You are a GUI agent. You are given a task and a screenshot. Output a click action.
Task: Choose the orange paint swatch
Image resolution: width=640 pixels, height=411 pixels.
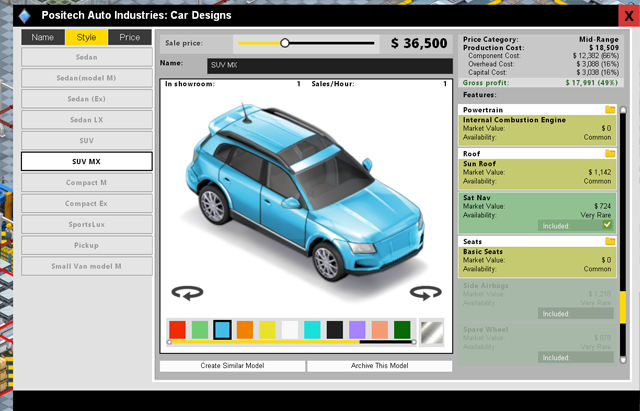pos(245,330)
